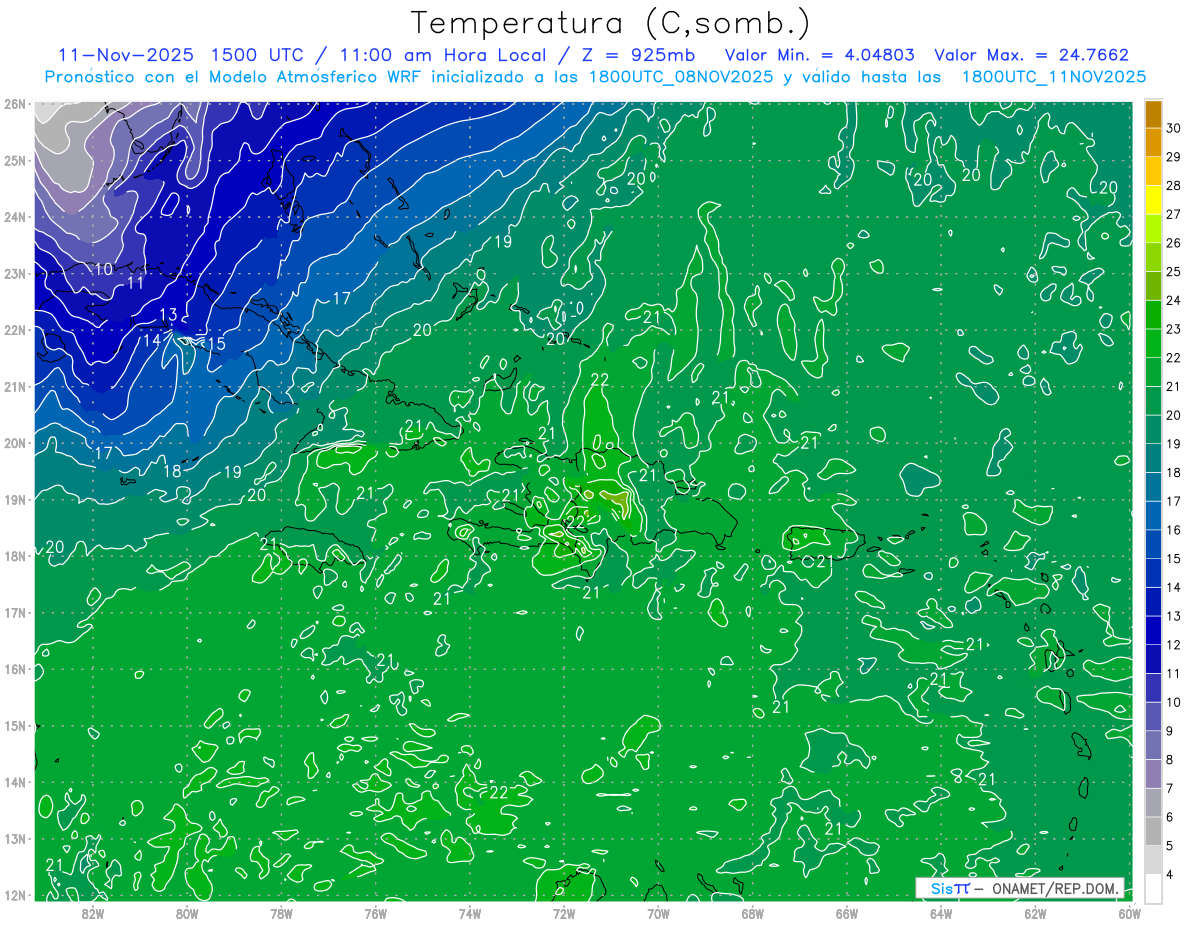Screen dimensions: 1200x927
Task: Click the "SisPI – ONAMET/REP.DOM." credit box
Action: point(1020,888)
